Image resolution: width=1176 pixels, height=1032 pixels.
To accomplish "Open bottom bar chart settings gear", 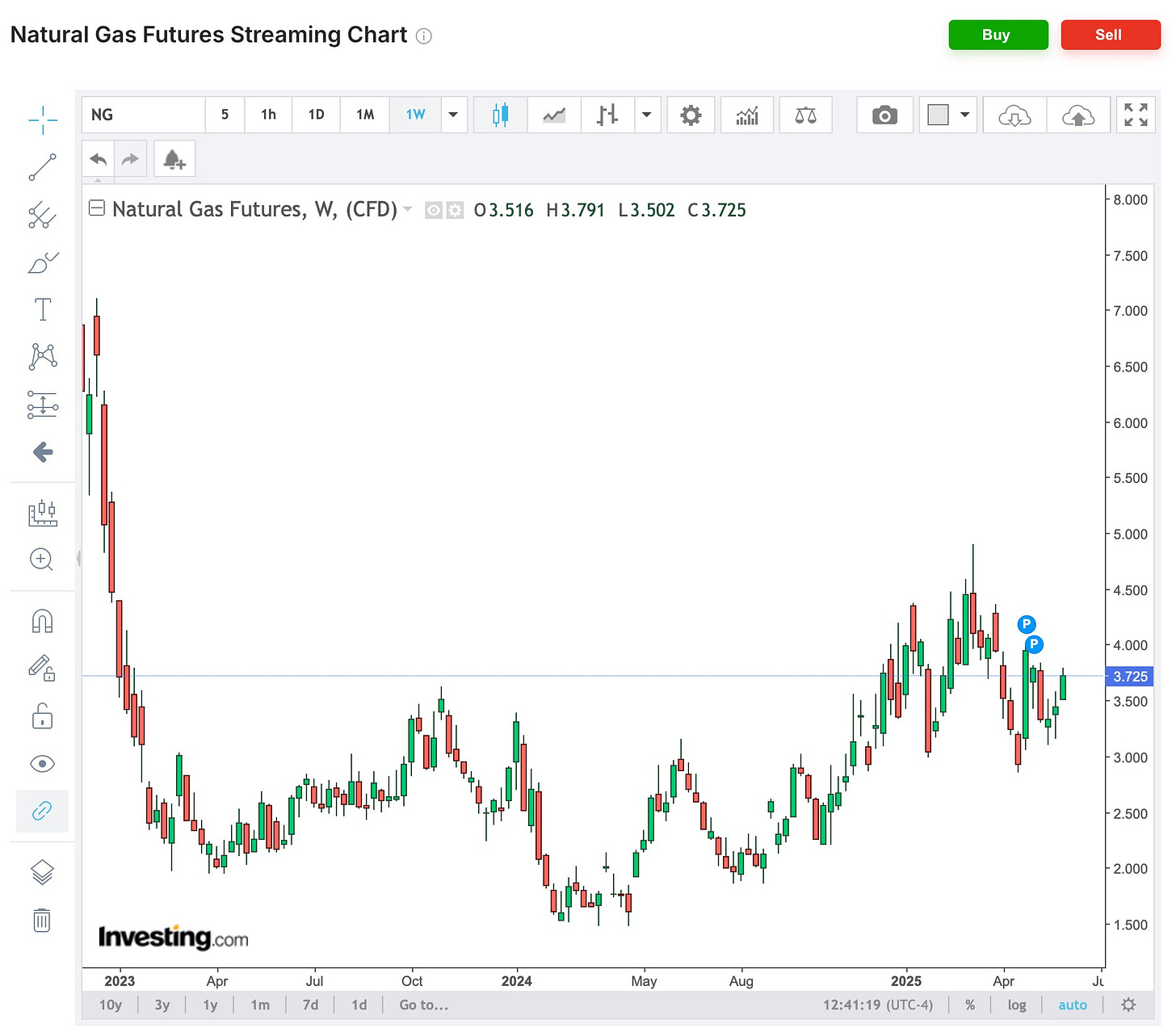I will [1128, 1005].
